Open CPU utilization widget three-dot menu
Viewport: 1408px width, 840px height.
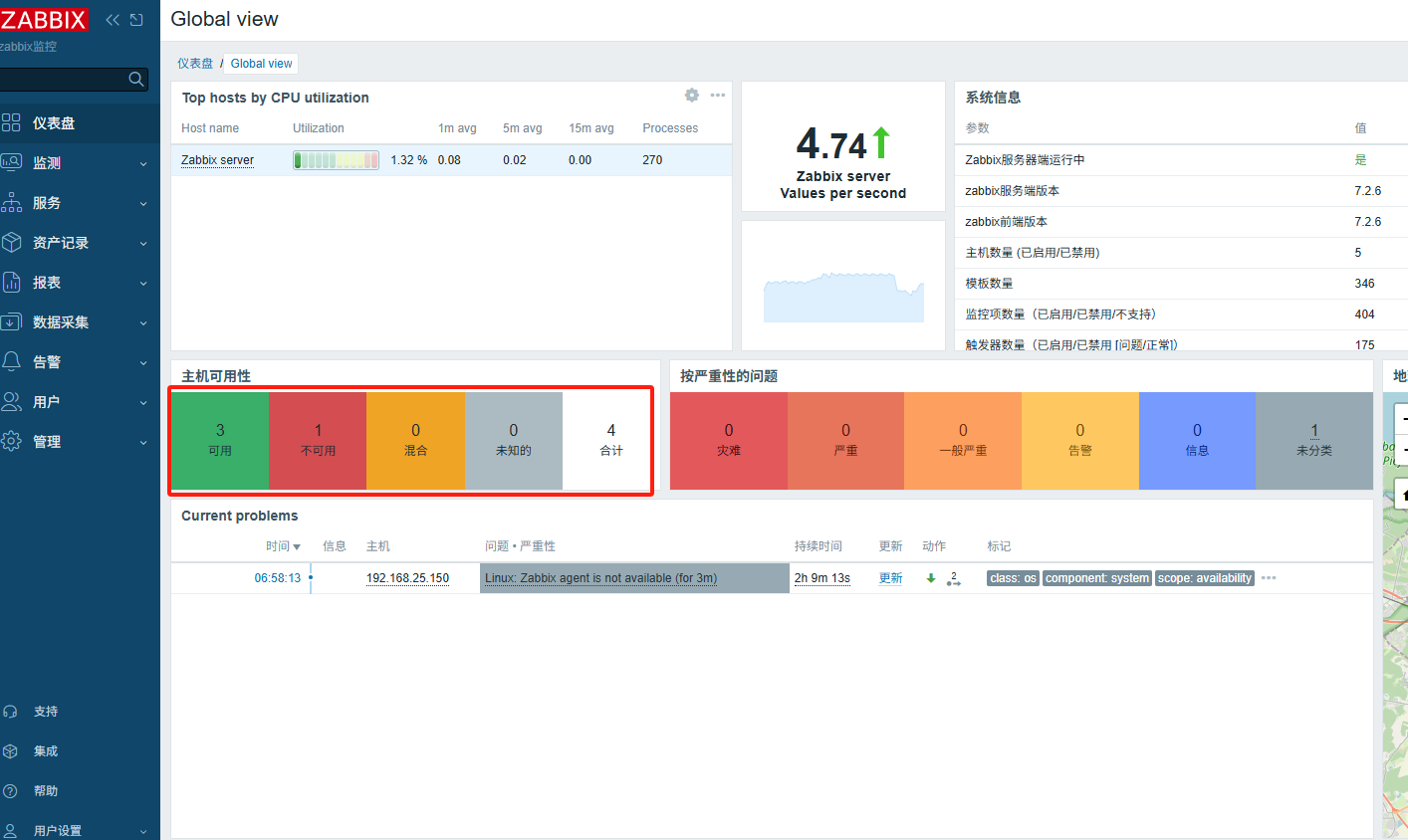tap(718, 95)
